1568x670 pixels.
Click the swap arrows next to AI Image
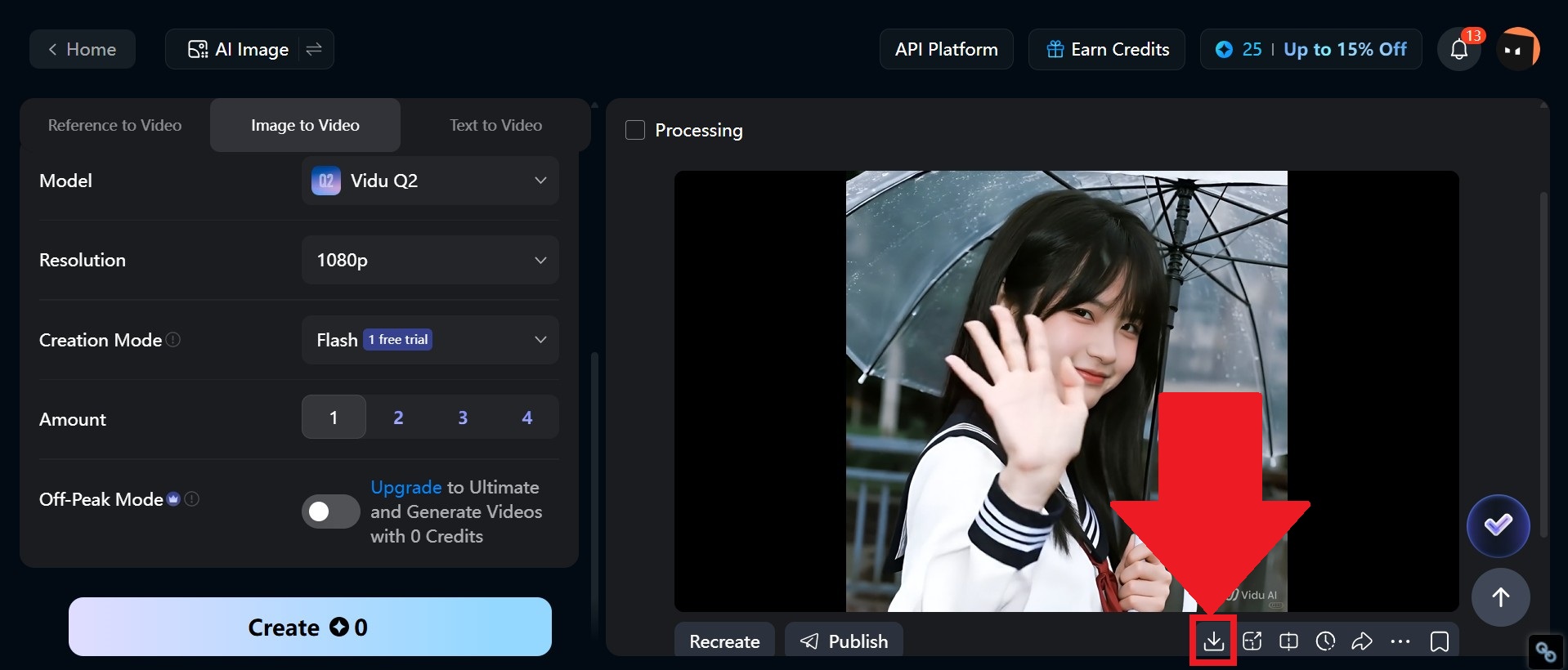(x=314, y=49)
